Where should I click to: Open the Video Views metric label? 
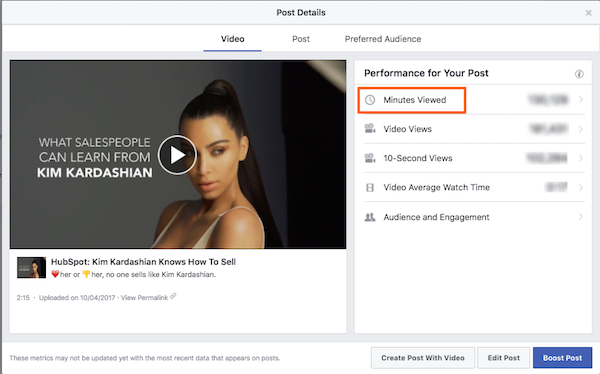pos(408,129)
